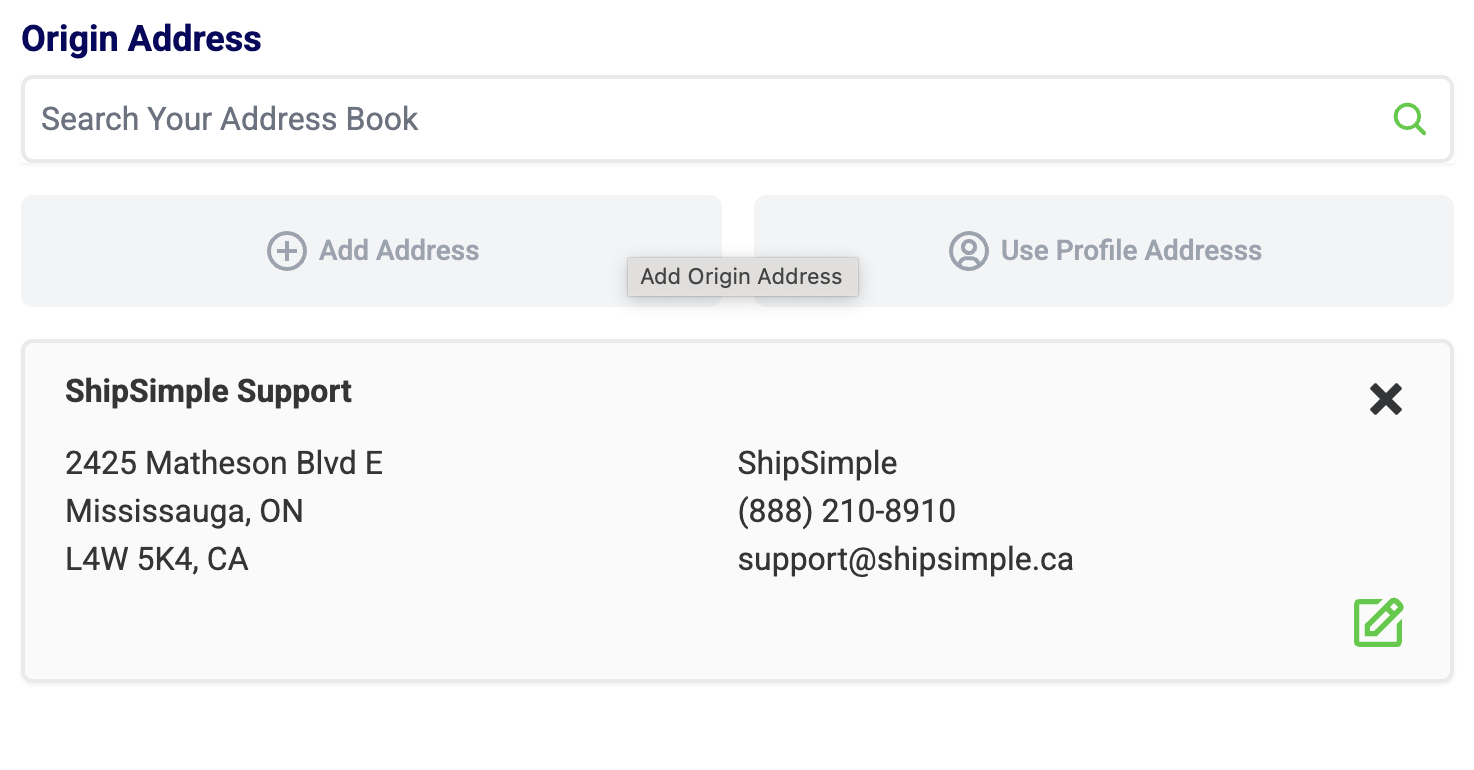Click the profile person icon
Screen dimensions: 1474x770
tap(968, 251)
